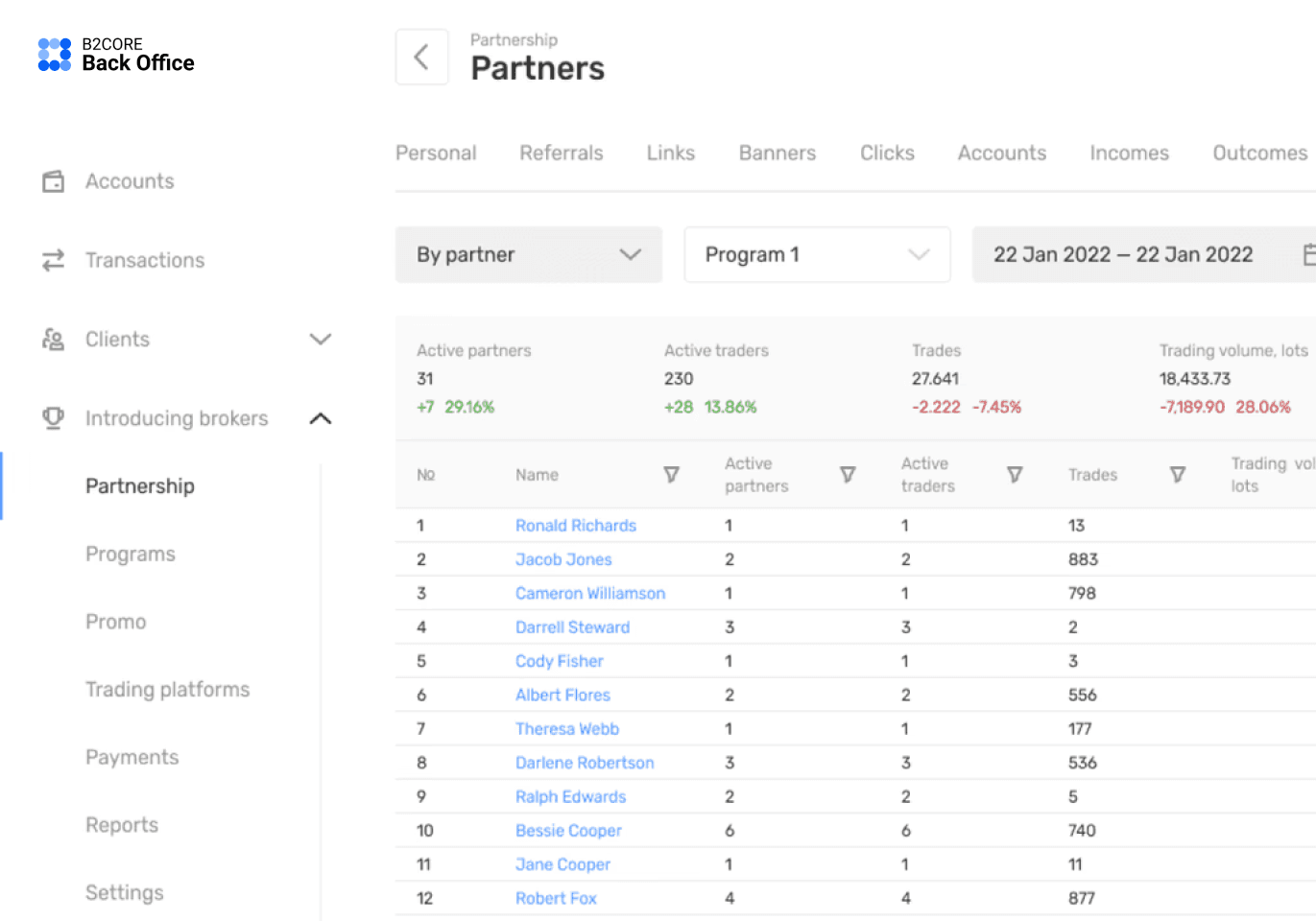Open Accounts in the sidebar

point(130,181)
